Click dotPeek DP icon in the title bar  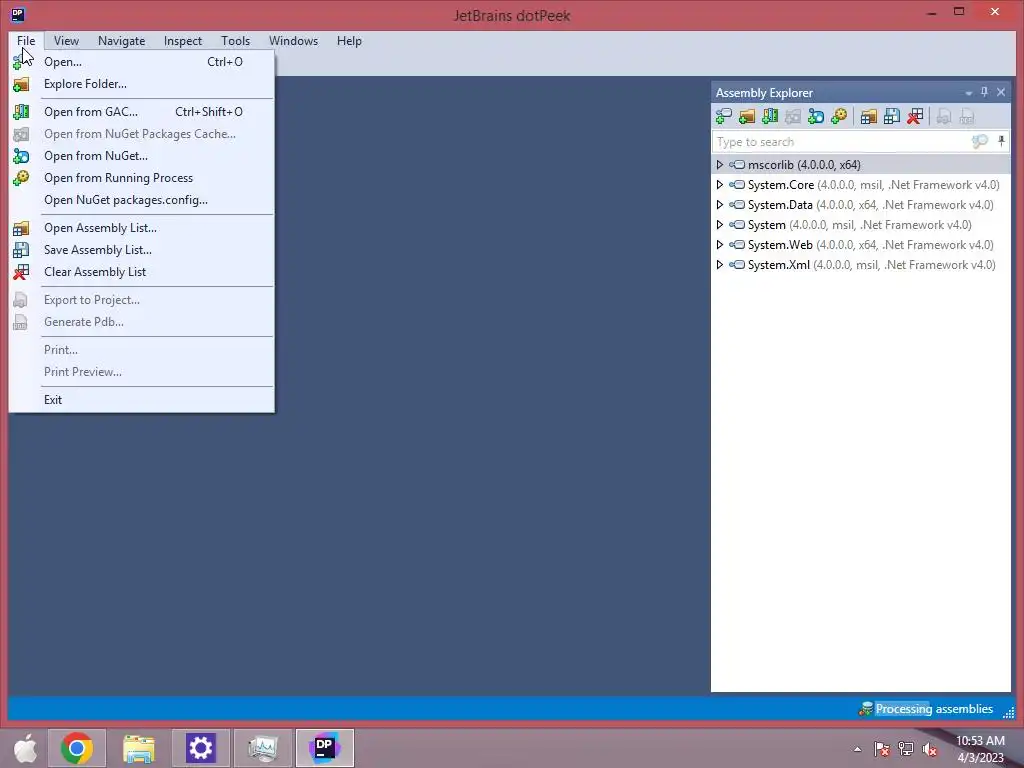[18, 14]
